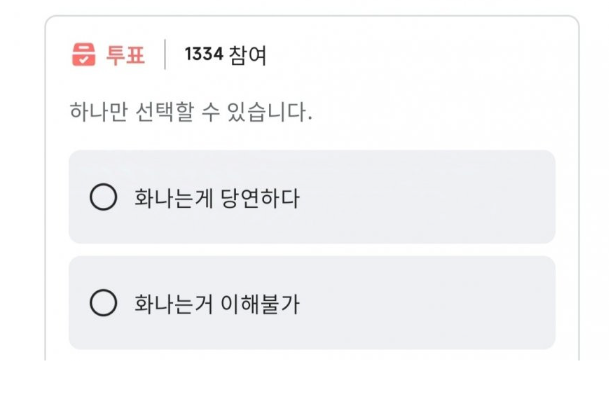The height and width of the screenshot is (397, 613).
Task: Select the 화나는거 이해불가 radio button
Action: pos(103,302)
